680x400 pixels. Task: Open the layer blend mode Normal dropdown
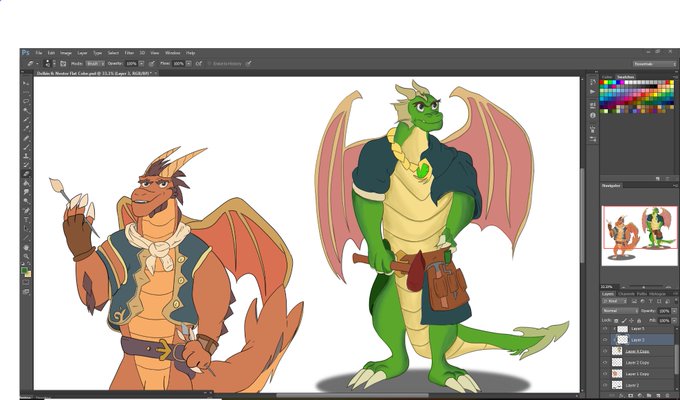(620, 311)
